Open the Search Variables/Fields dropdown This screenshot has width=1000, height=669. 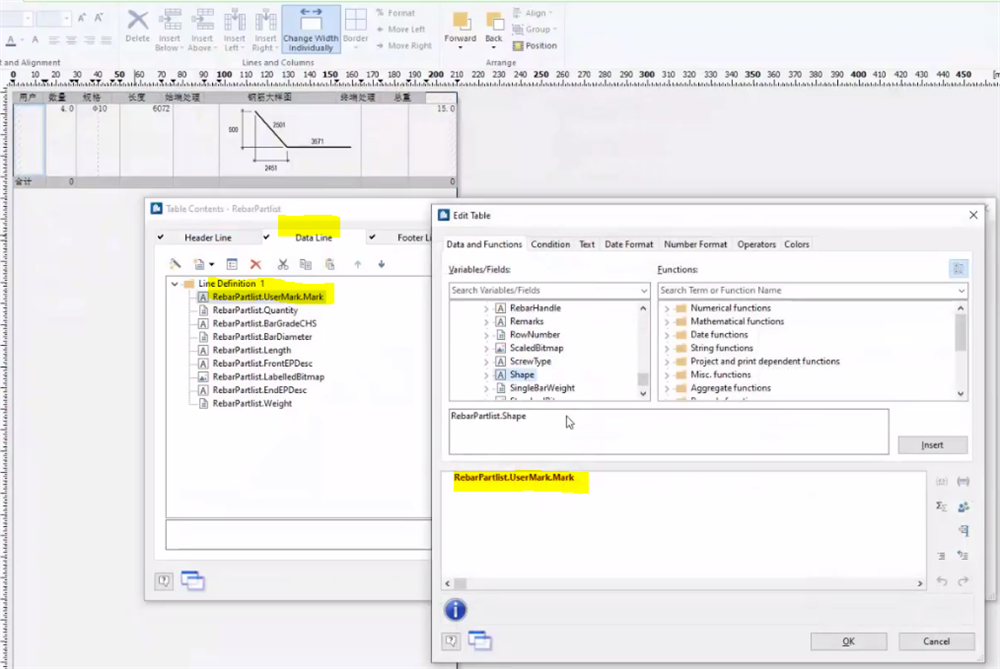(643, 290)
